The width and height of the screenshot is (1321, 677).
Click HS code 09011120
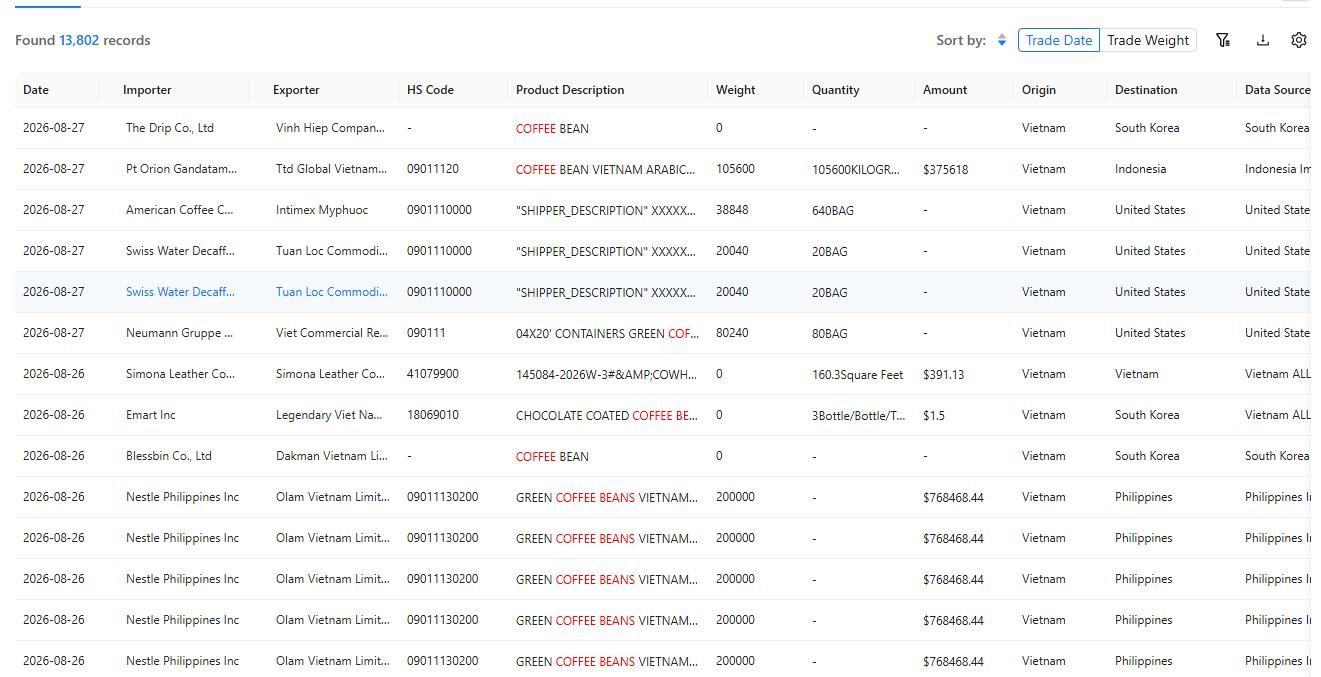click(x=433, y=169)
